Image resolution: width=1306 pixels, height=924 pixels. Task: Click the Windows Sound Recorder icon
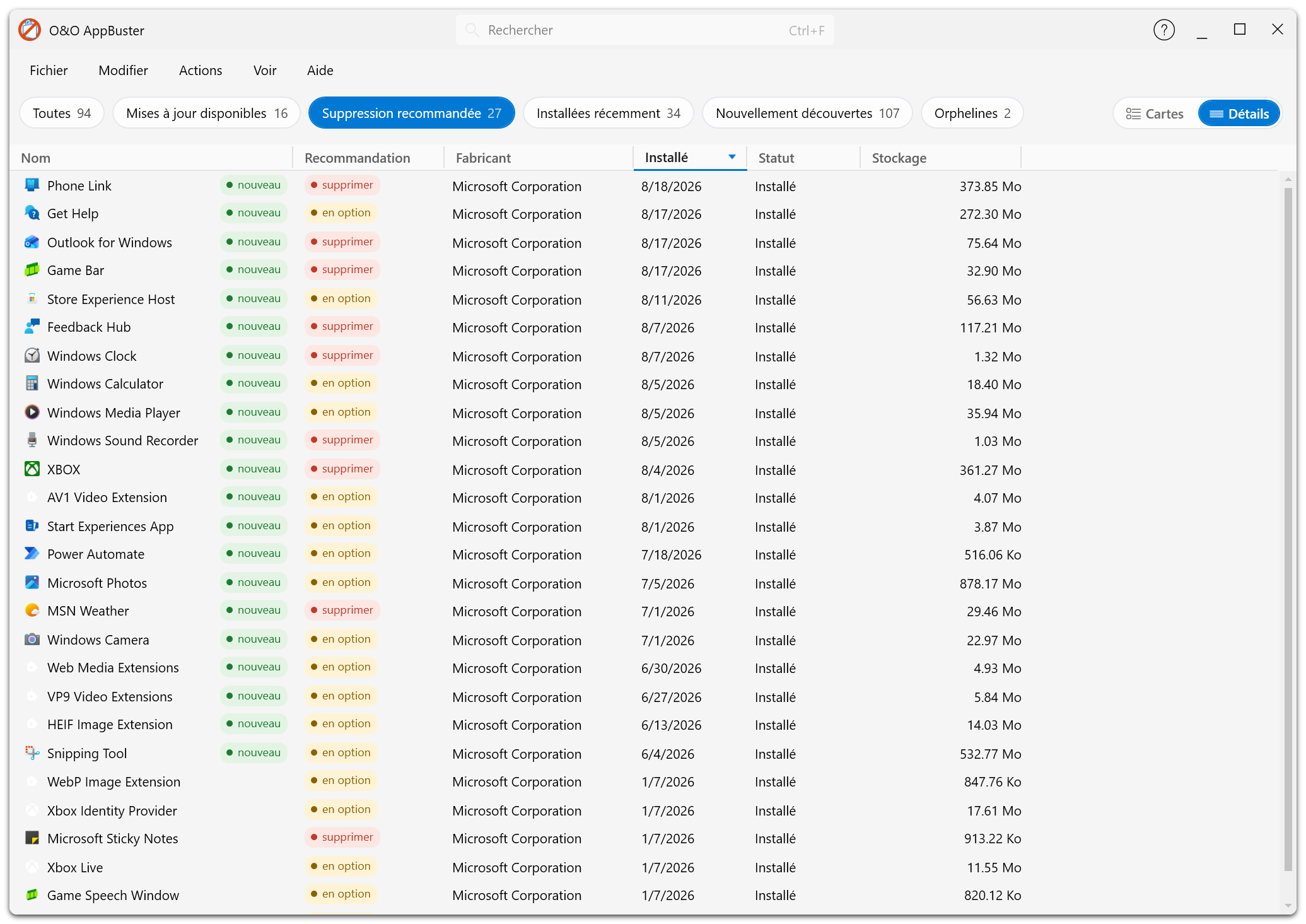click(32, 440)
